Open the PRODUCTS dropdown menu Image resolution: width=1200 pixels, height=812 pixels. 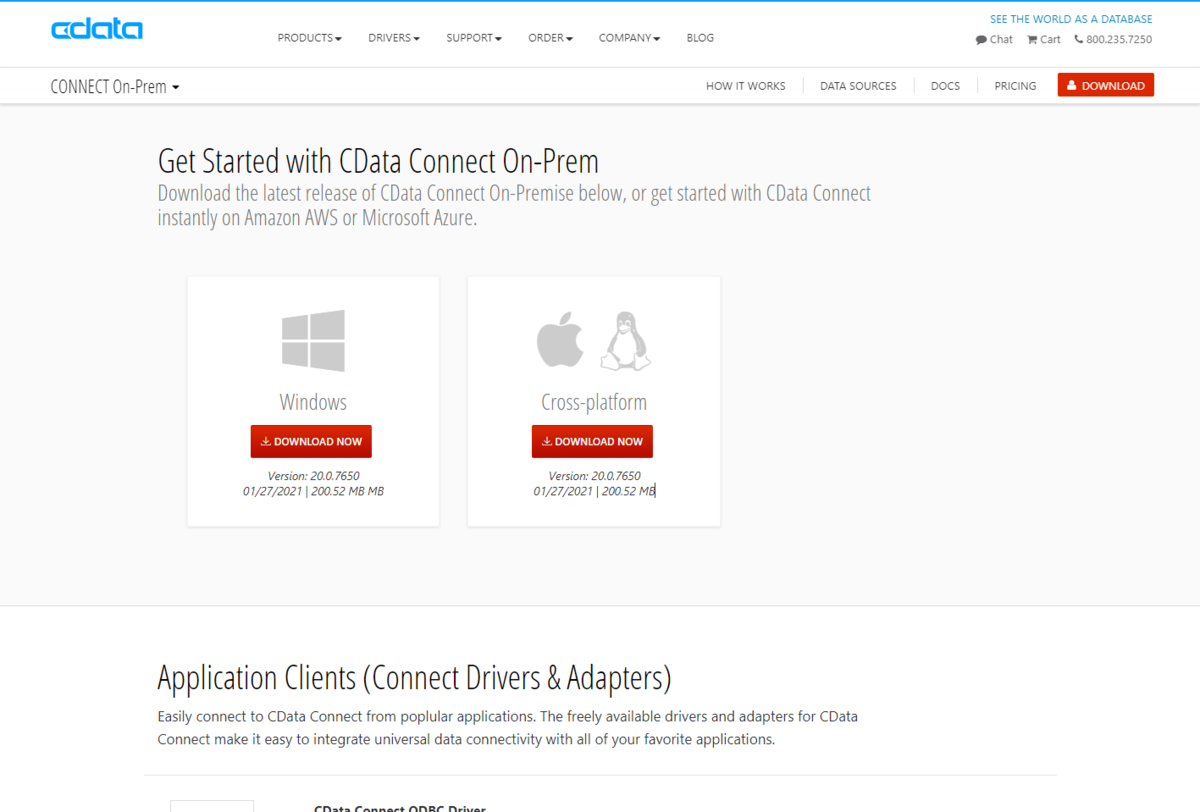tap(310, 38)
